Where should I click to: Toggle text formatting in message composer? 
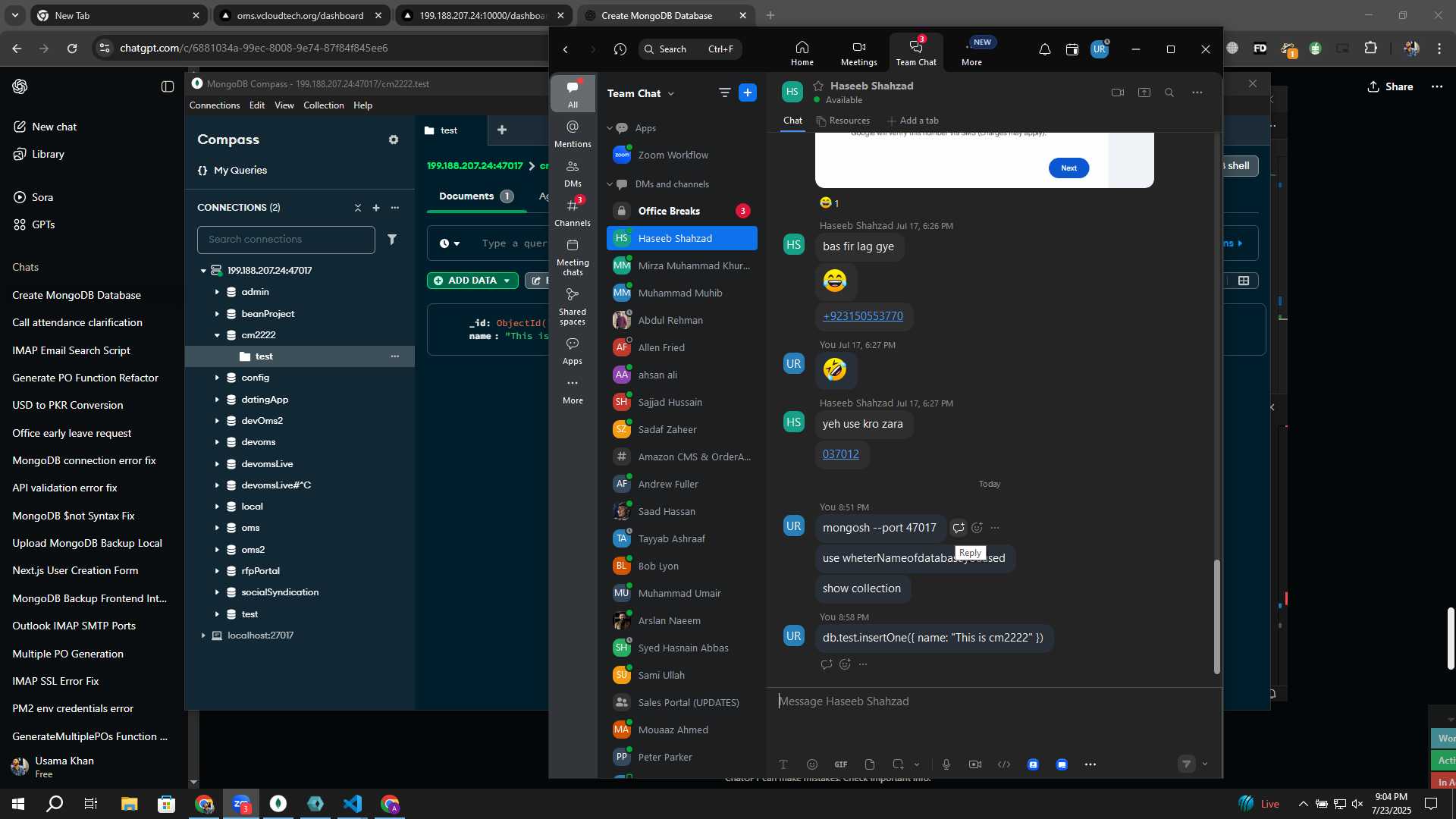[x=783, y=764]
